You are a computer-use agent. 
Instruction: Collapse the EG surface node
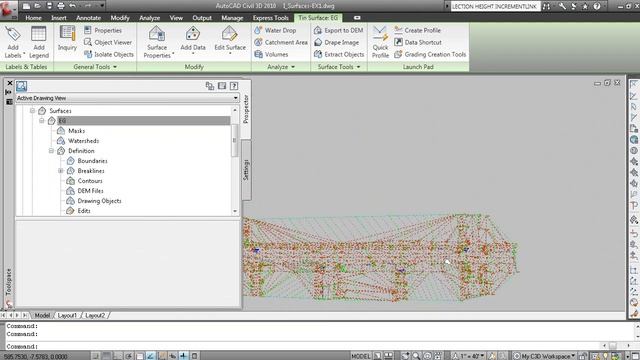click(42, 121)
